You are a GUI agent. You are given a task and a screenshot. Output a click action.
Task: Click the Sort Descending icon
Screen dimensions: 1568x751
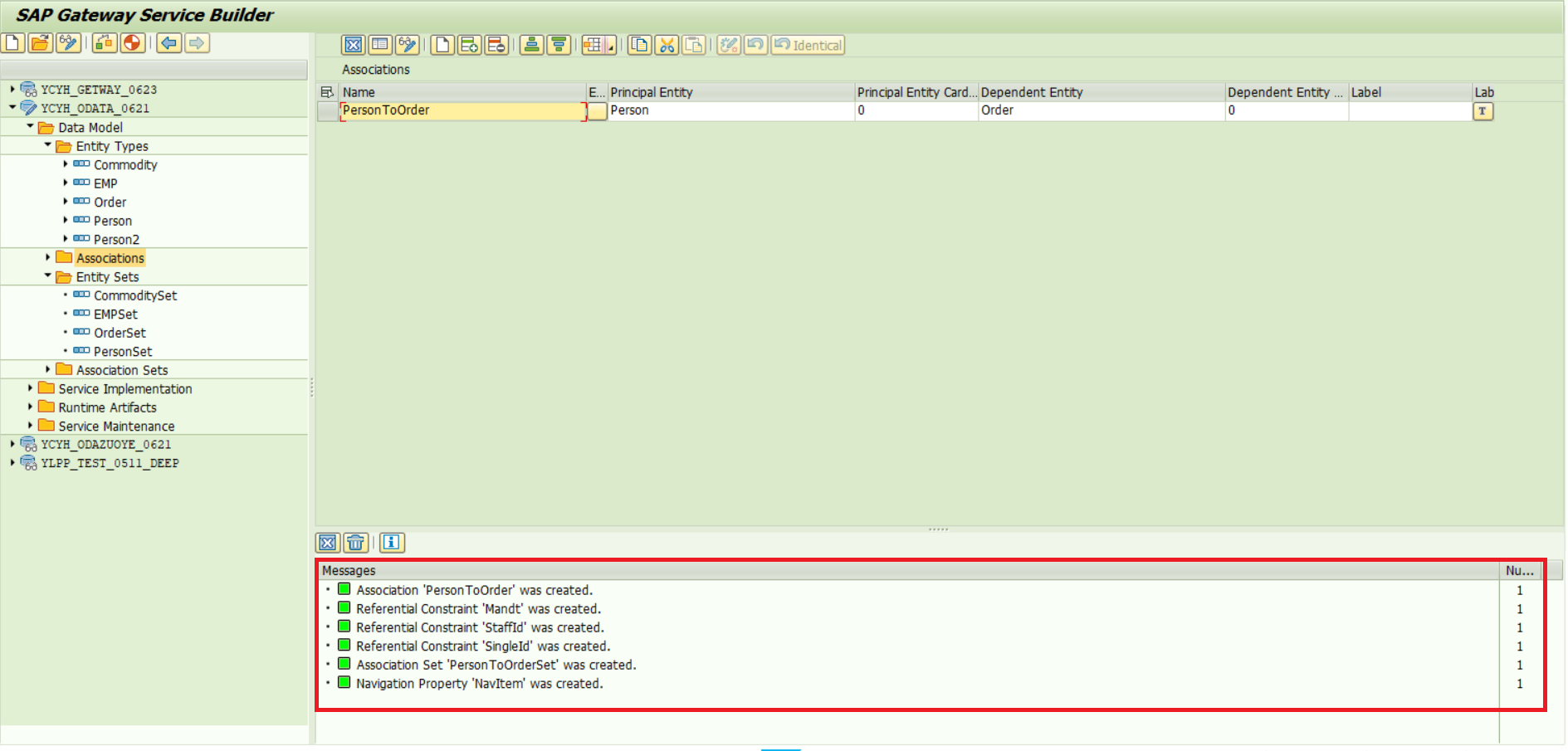[559, 45]
